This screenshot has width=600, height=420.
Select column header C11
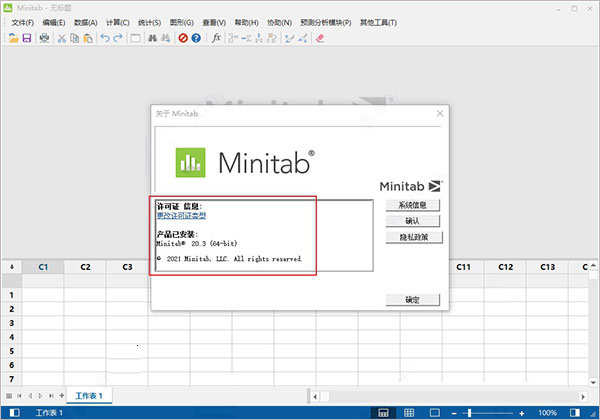click(463, 267)
